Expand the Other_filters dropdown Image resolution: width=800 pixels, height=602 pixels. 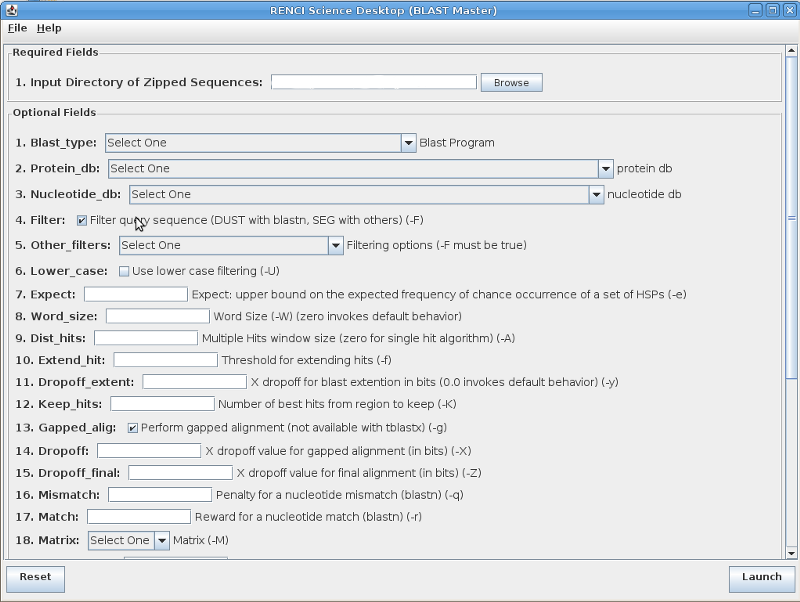335,245
